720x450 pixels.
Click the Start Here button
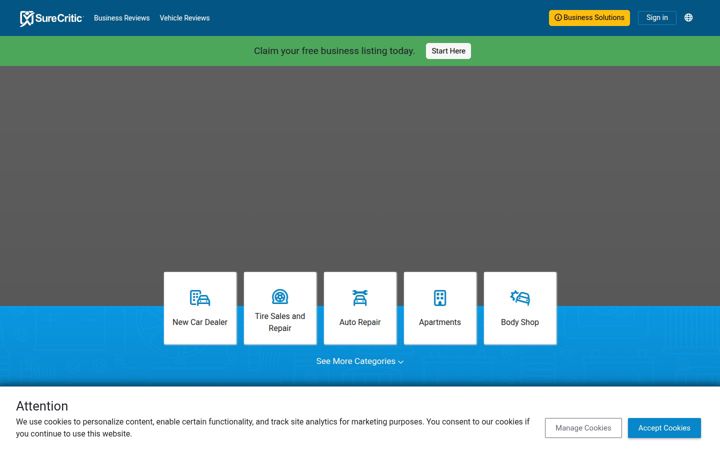click(x=448, y=51)
